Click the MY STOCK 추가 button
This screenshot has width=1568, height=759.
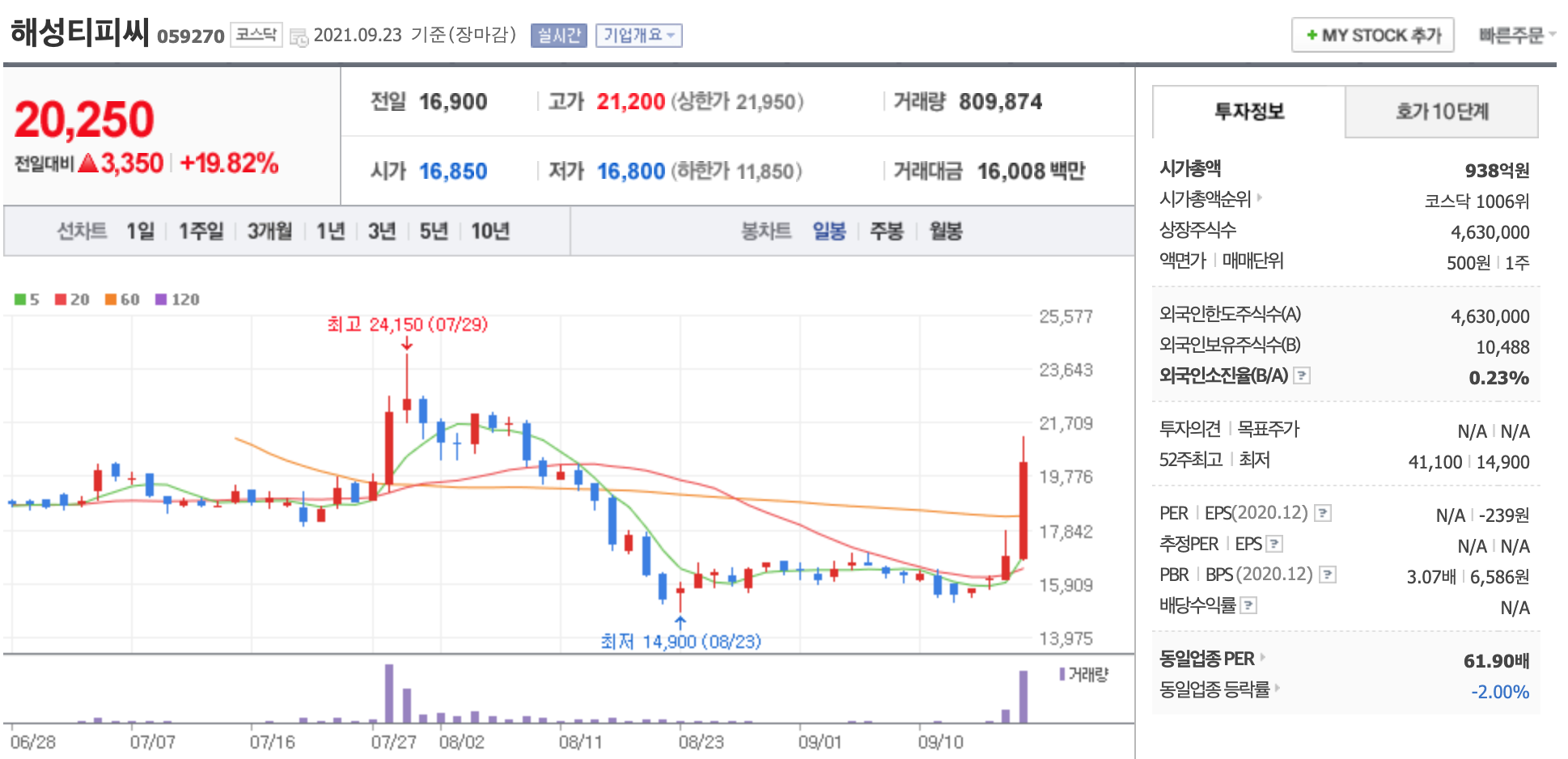coord(1373,35)
